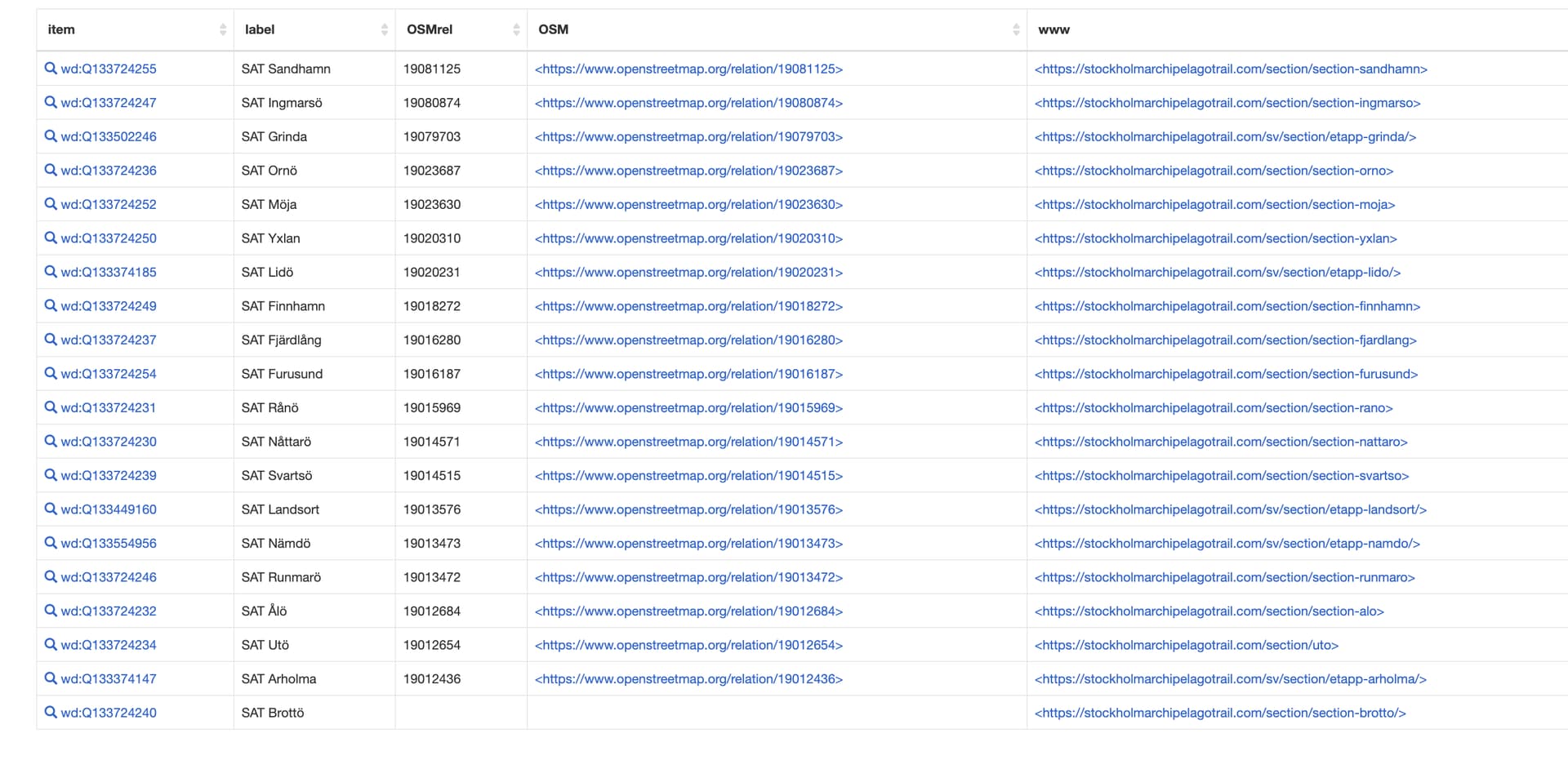
Task: Select the SAT Fjärdlång label cell
Action: [314, 340]
